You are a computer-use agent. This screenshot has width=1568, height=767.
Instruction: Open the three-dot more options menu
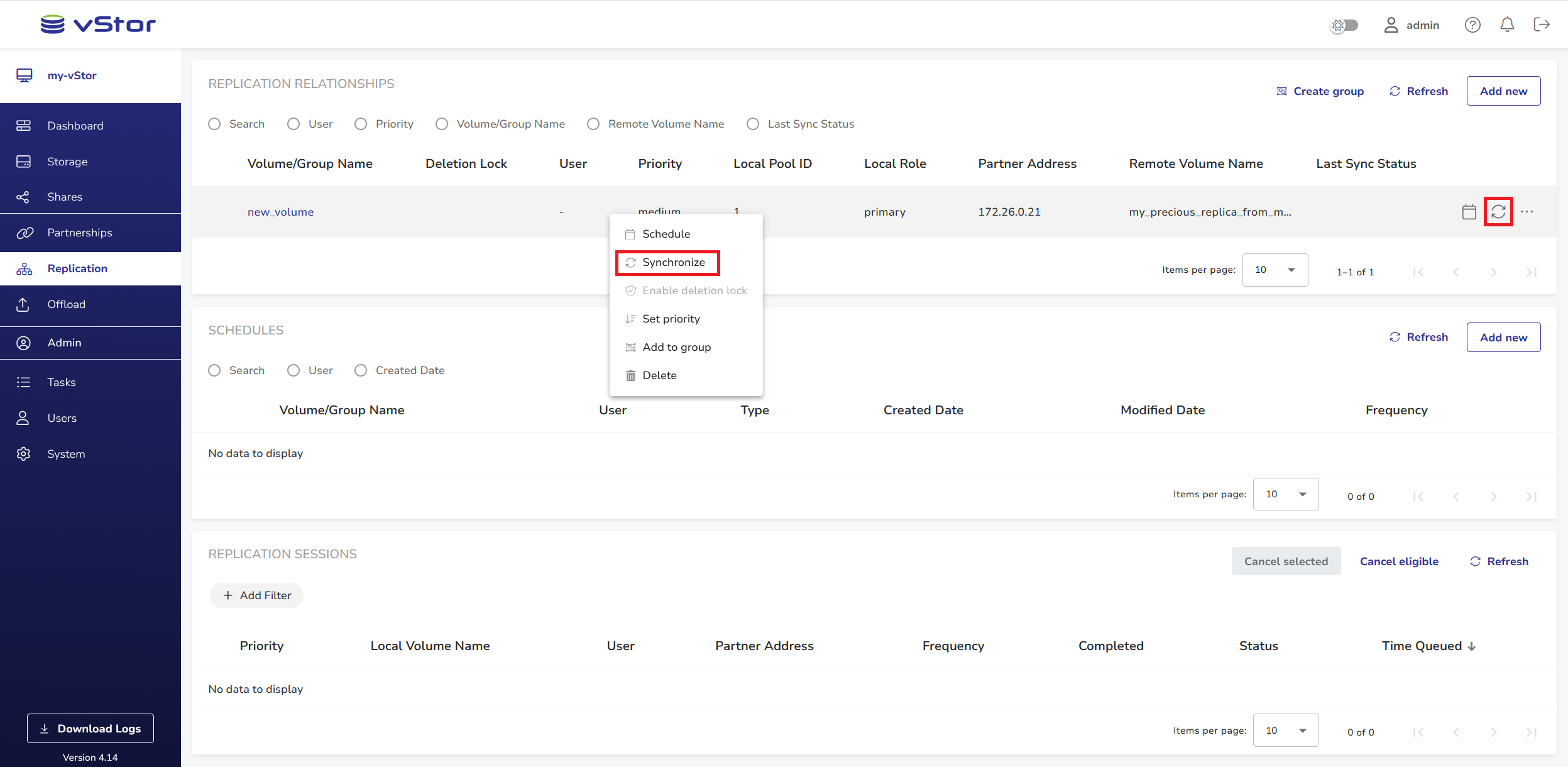[x=1527, y=212]
